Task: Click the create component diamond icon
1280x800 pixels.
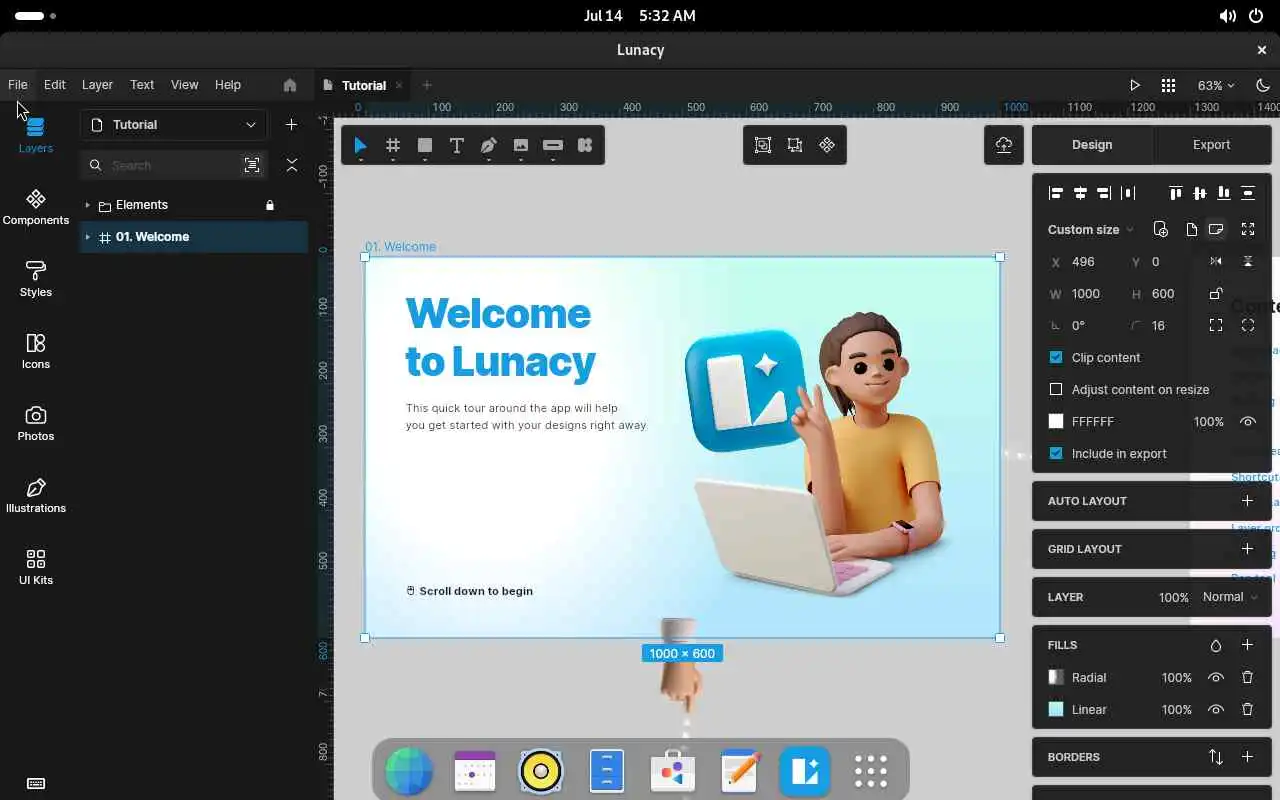Action: tap(827, 145)
